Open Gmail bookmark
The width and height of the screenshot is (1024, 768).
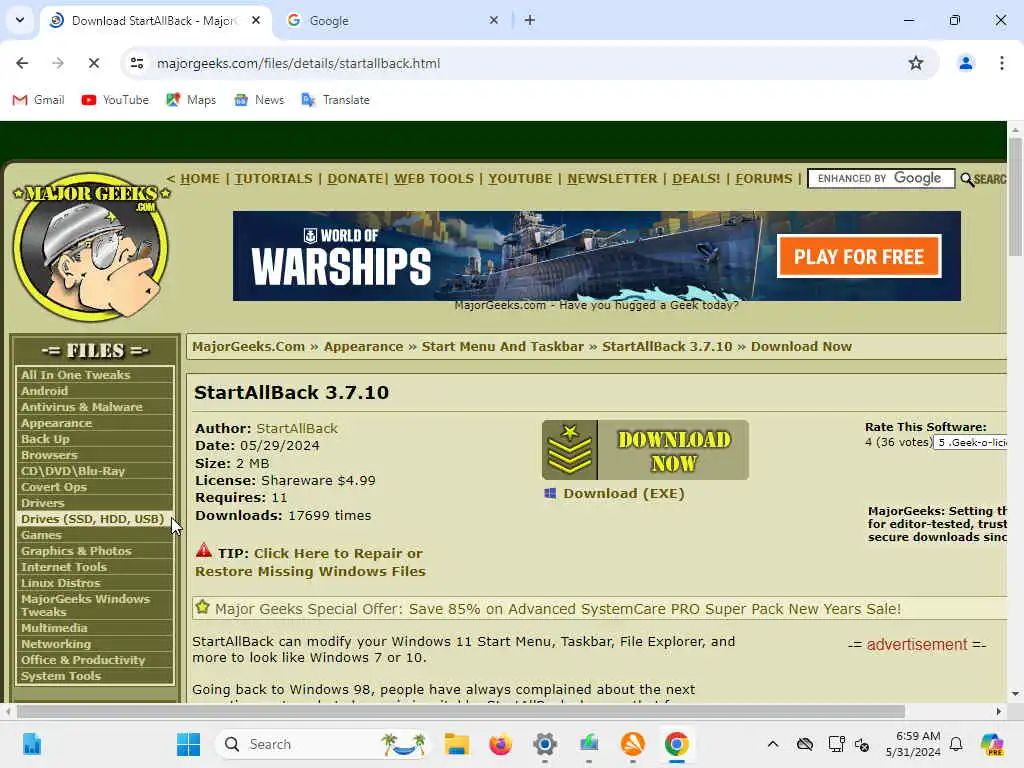(x=39, y=100)
